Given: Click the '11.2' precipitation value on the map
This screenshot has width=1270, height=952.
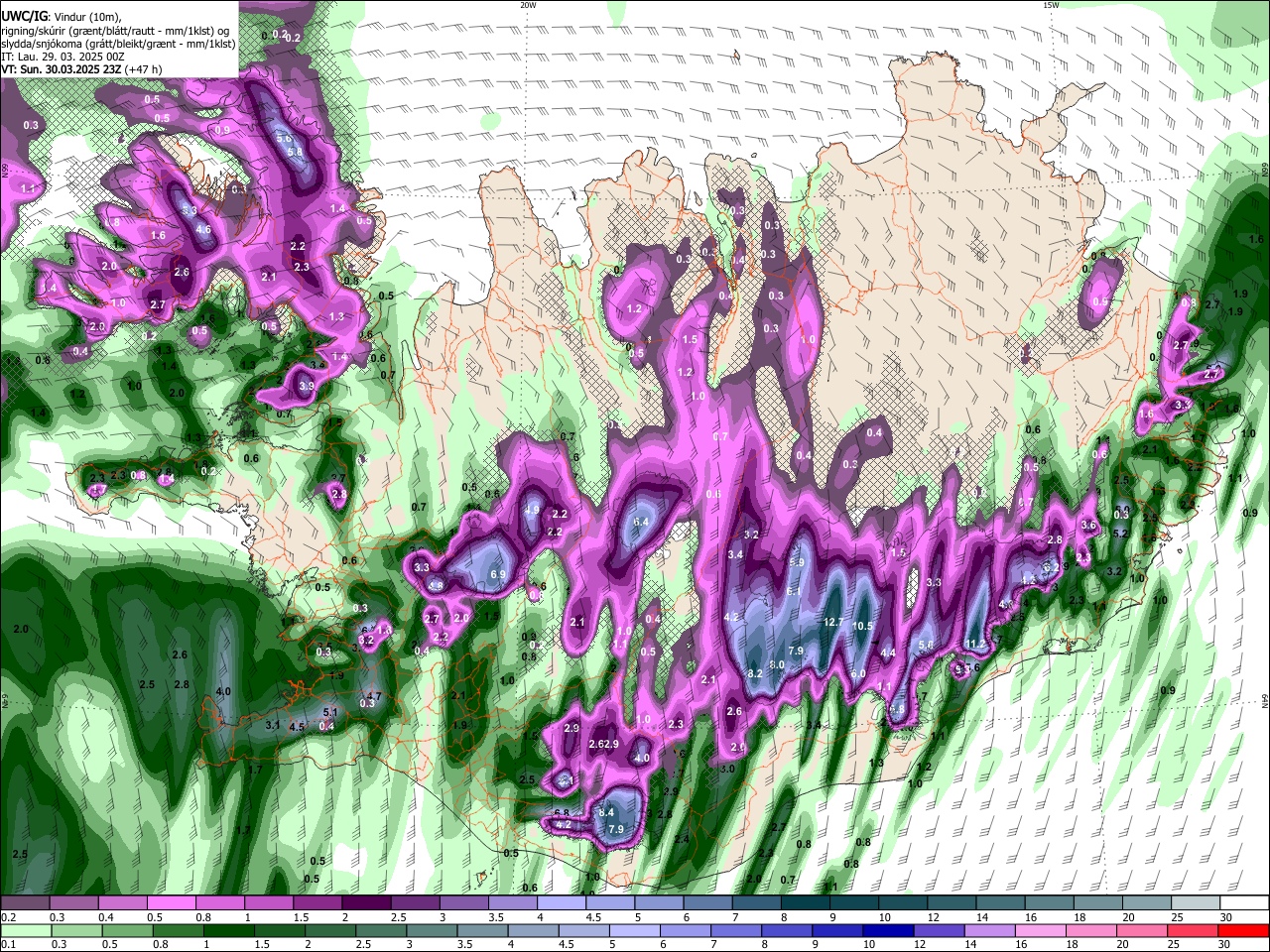Looking at the screenshot, I should 976,644.
